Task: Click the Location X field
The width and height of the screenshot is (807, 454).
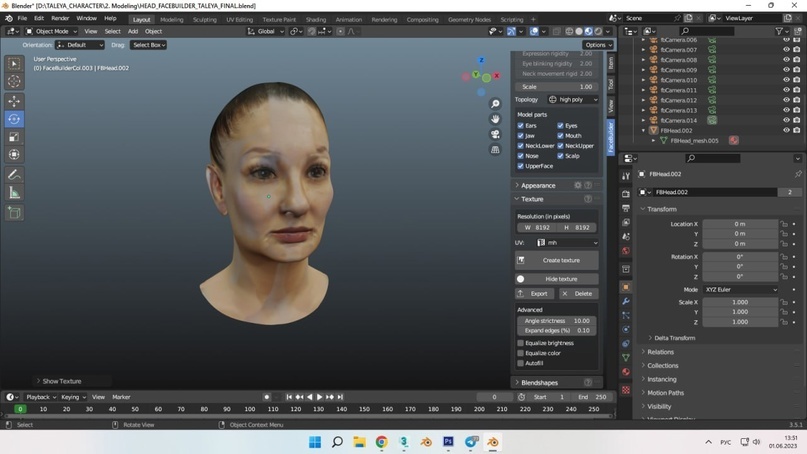Action: click(x=740, y=224)
